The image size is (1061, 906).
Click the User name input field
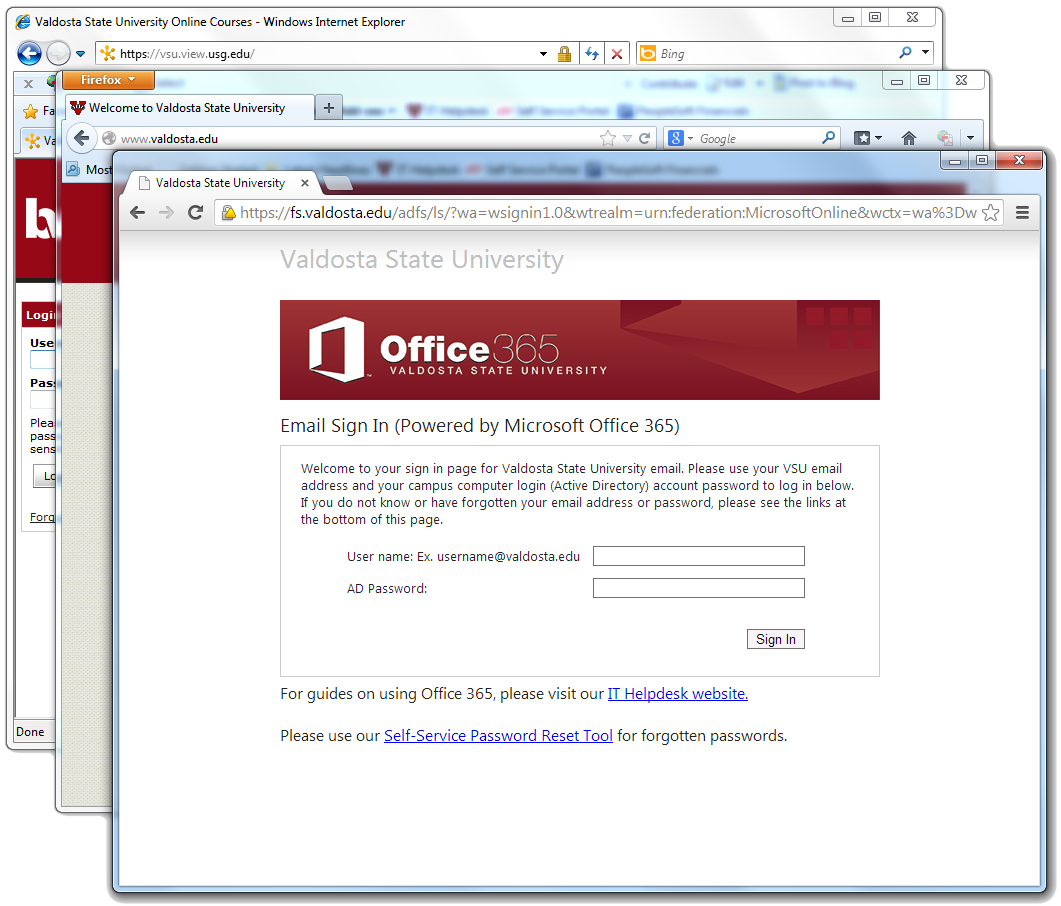pos(698,556)
